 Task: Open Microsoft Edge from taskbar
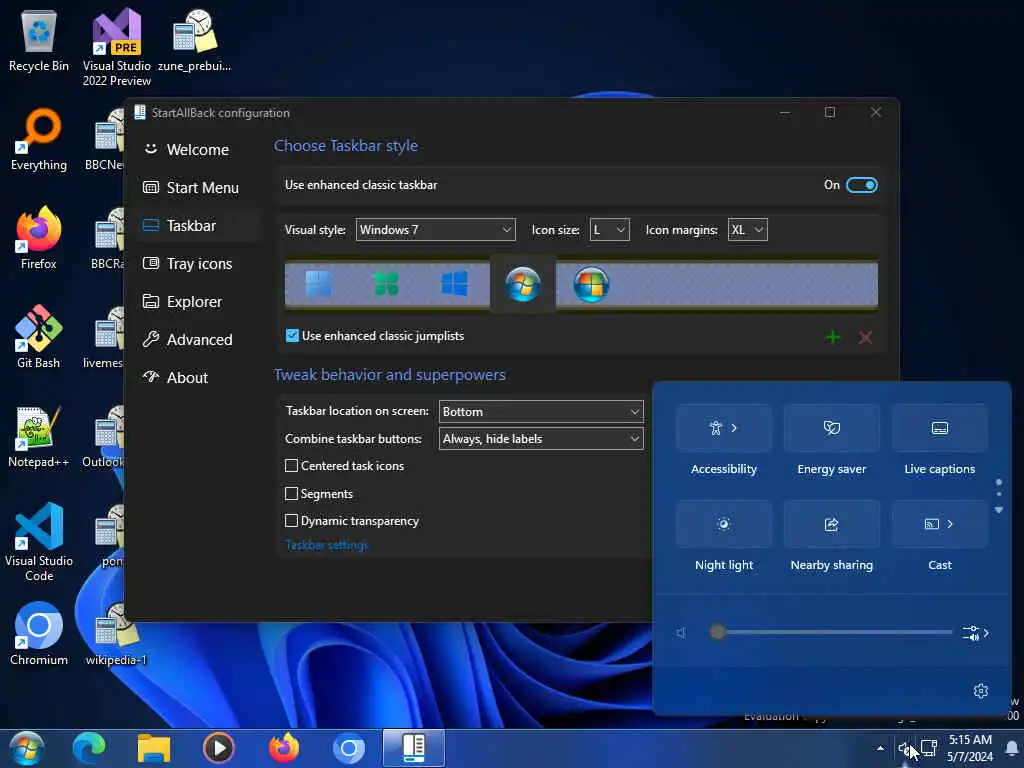coord(89,748)
